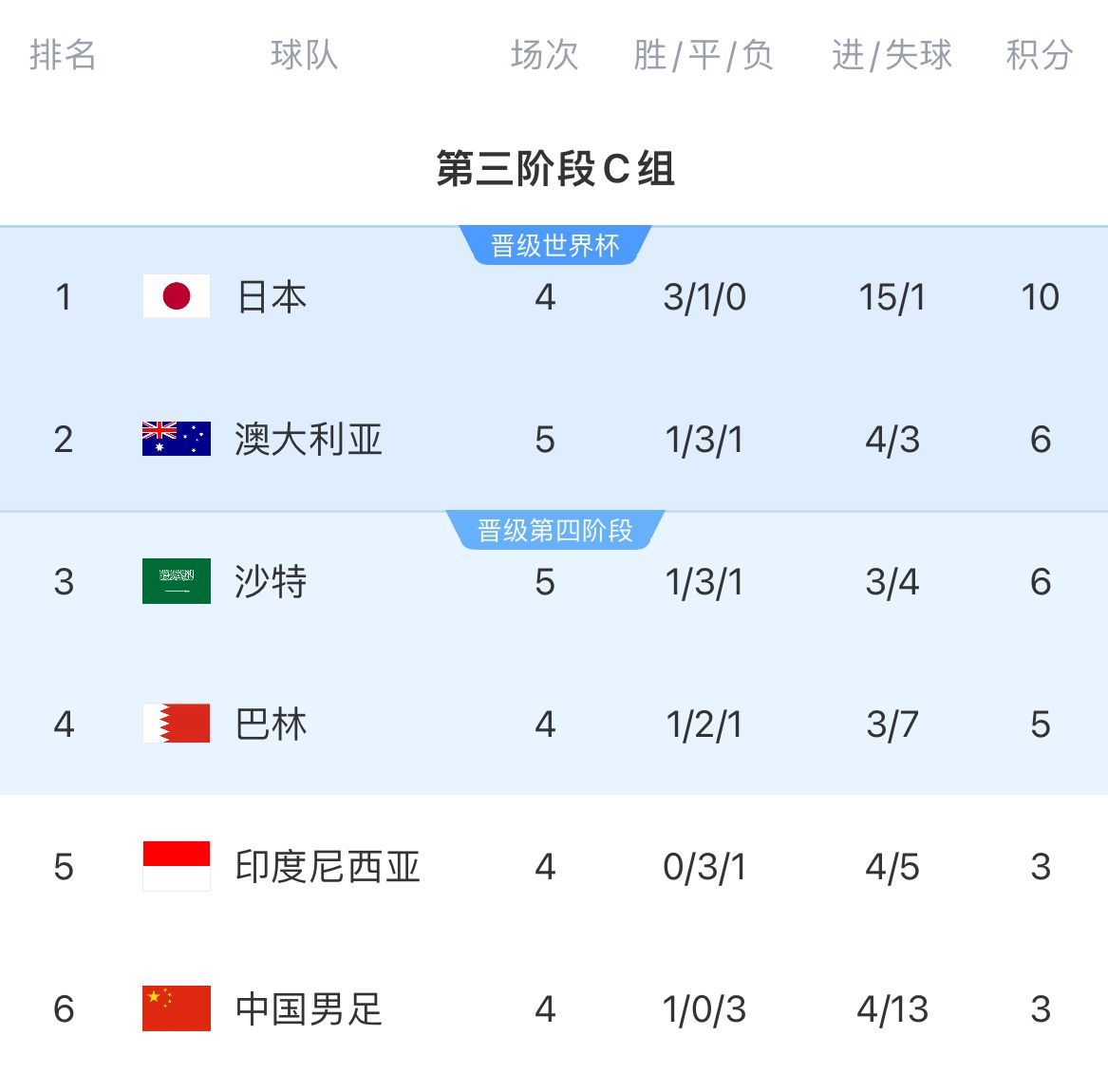Click the 胜/平/负 column header
The image size is (1108, 1092).
[x=704, y=55]
